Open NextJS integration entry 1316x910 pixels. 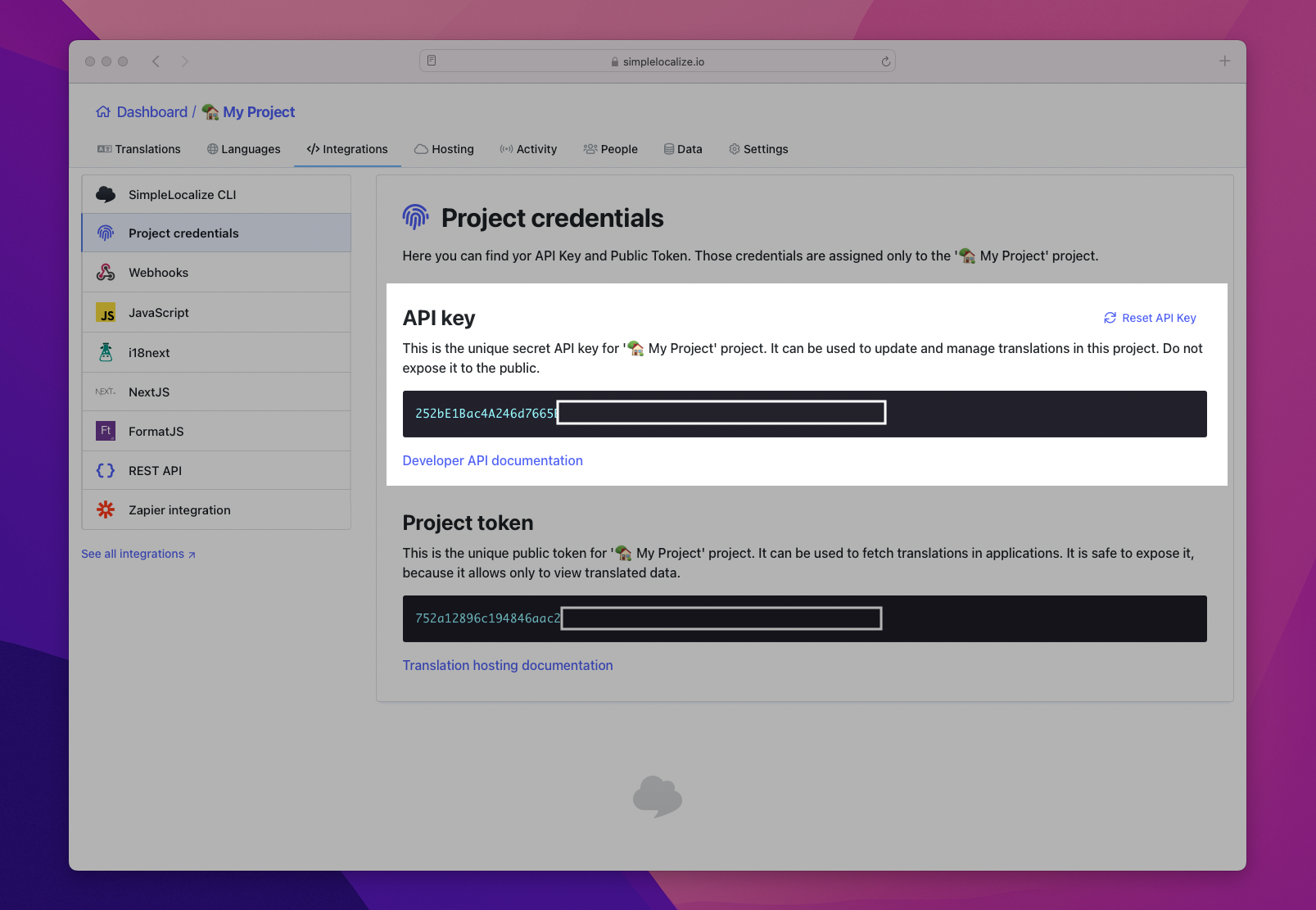tap(216, 392)
